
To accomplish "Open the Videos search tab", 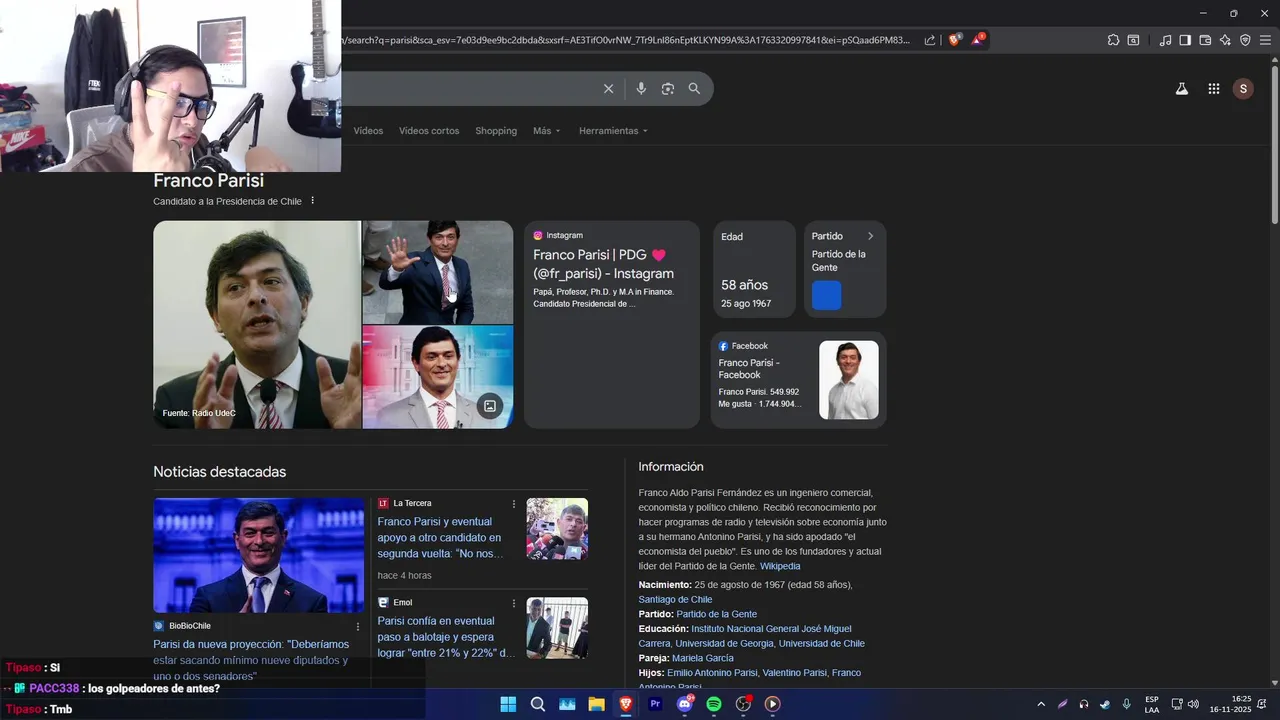I will click(x=368, y=131).
